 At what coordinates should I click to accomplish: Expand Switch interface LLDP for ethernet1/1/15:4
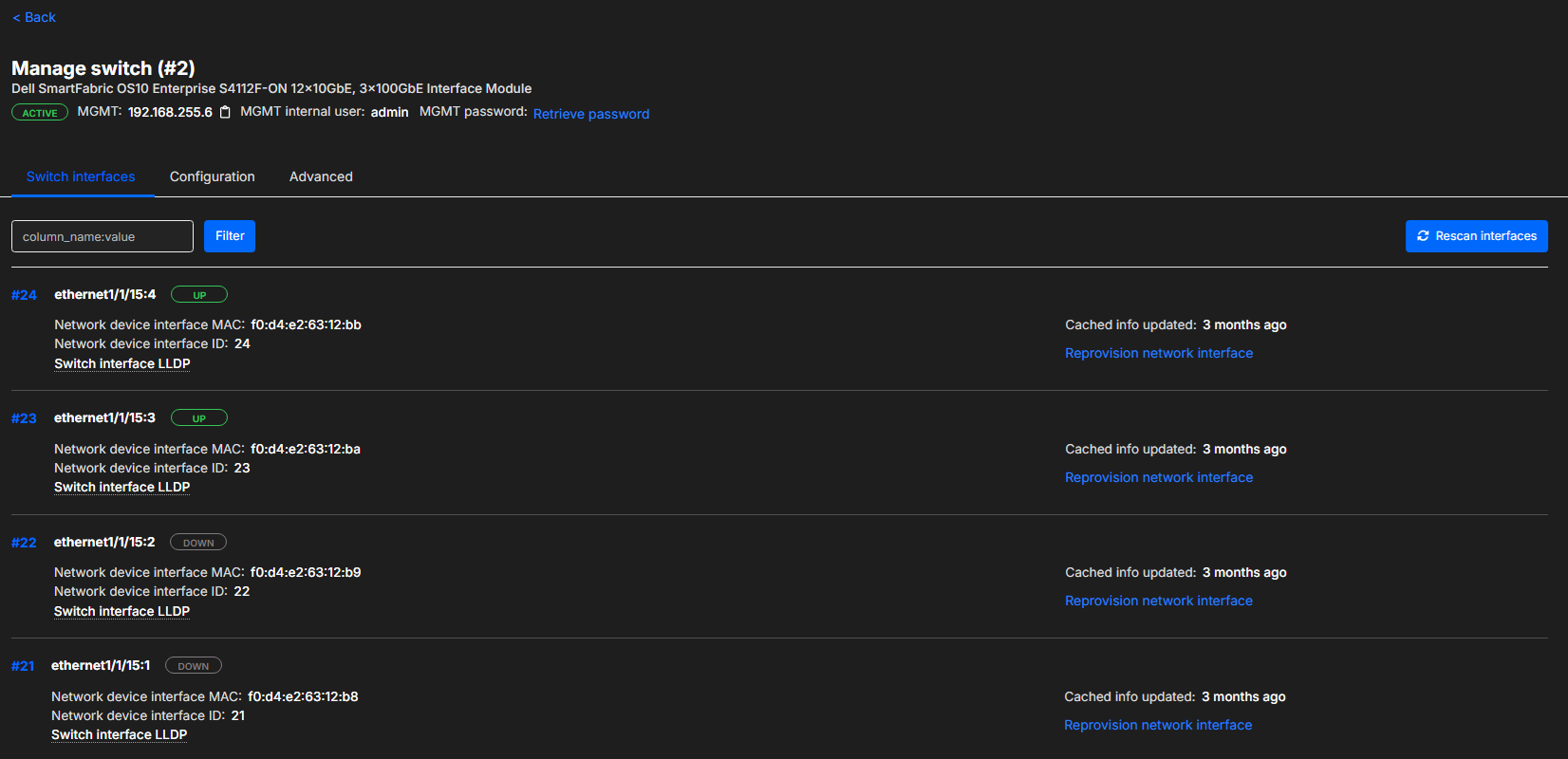(122, 363)
